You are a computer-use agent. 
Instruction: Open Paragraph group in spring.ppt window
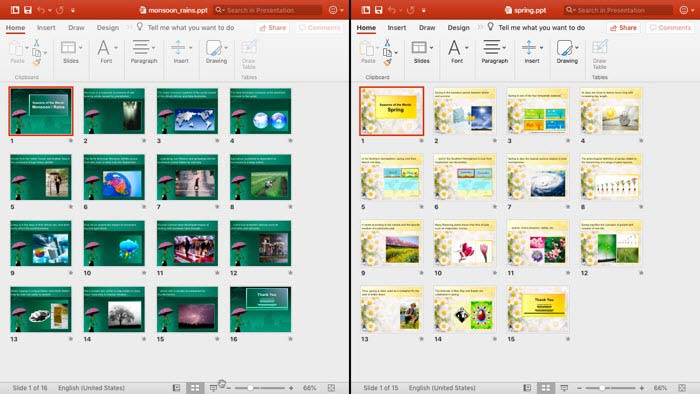(x=495, y=51)
